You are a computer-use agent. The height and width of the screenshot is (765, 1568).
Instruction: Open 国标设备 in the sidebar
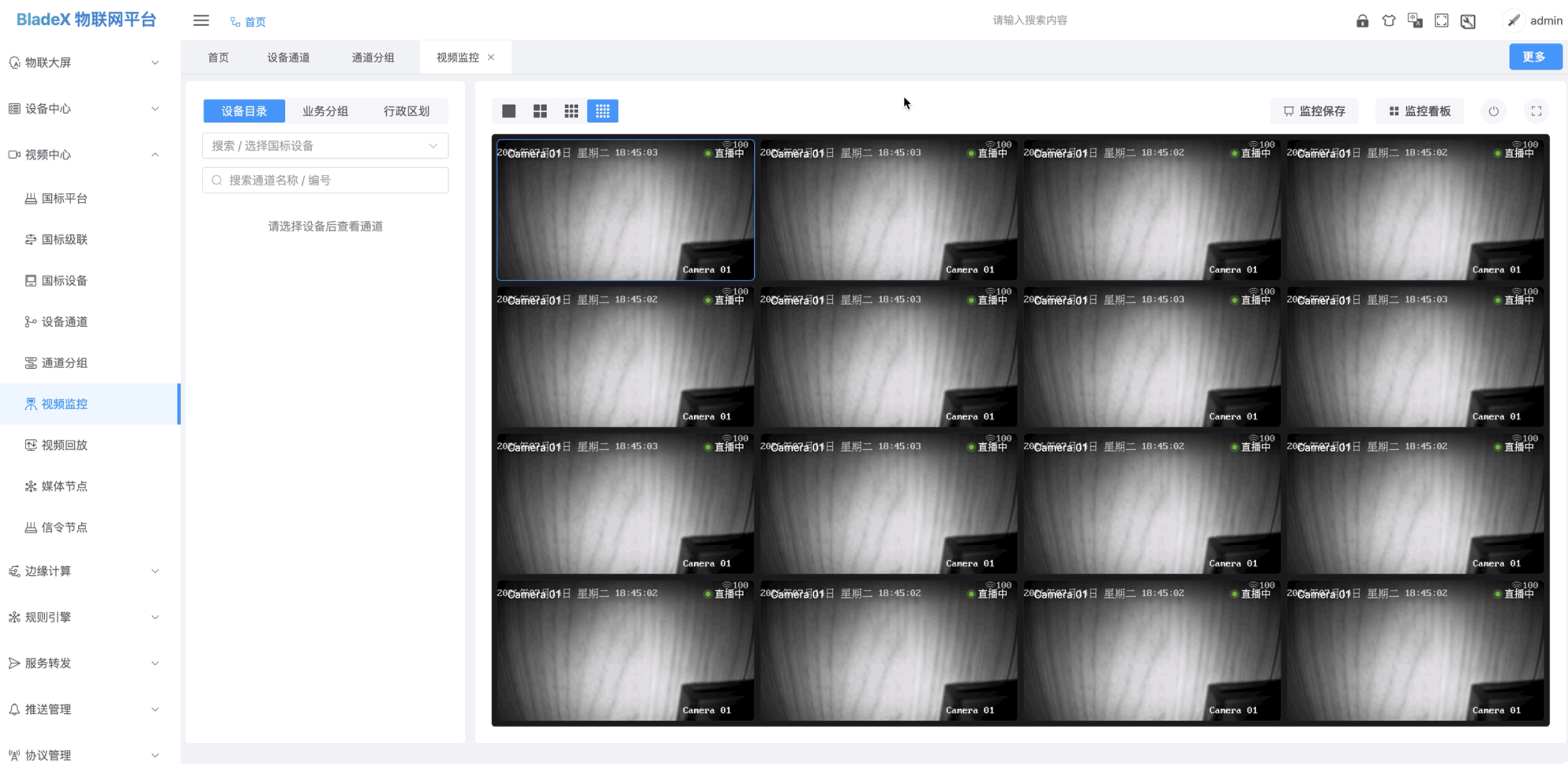tap(90, 281)
